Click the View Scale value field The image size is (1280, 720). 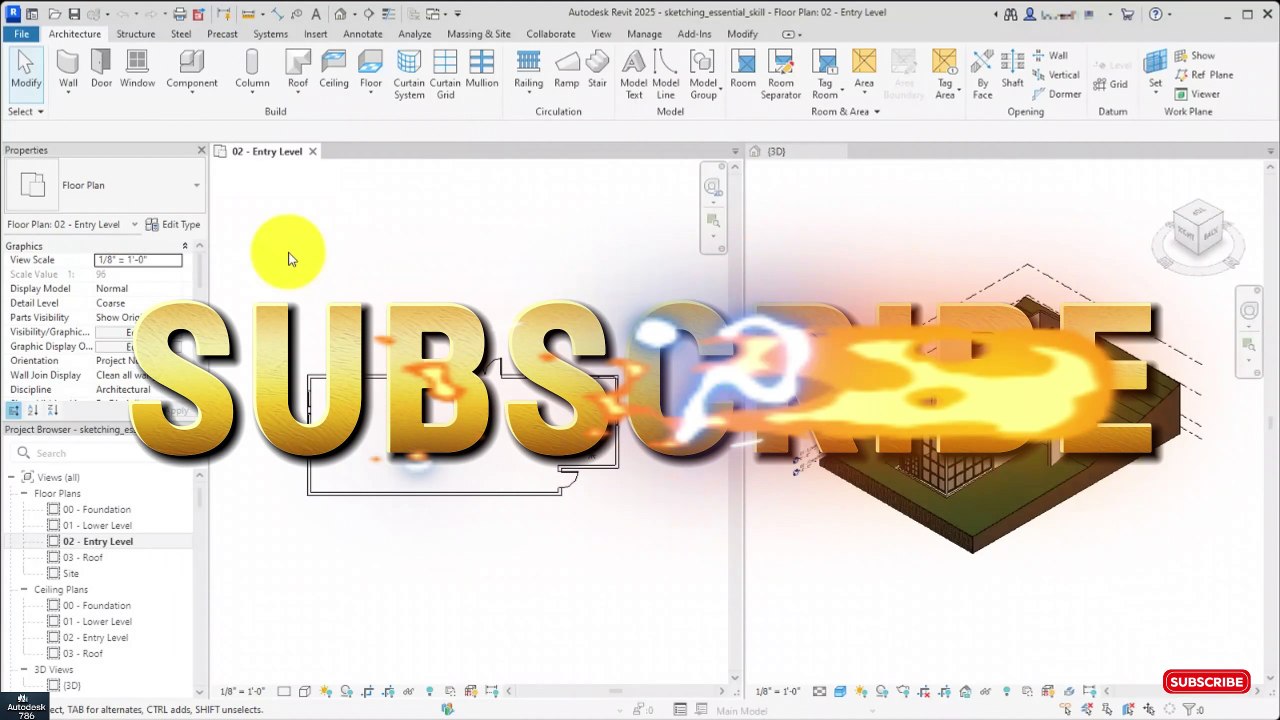tap(138, 260)
